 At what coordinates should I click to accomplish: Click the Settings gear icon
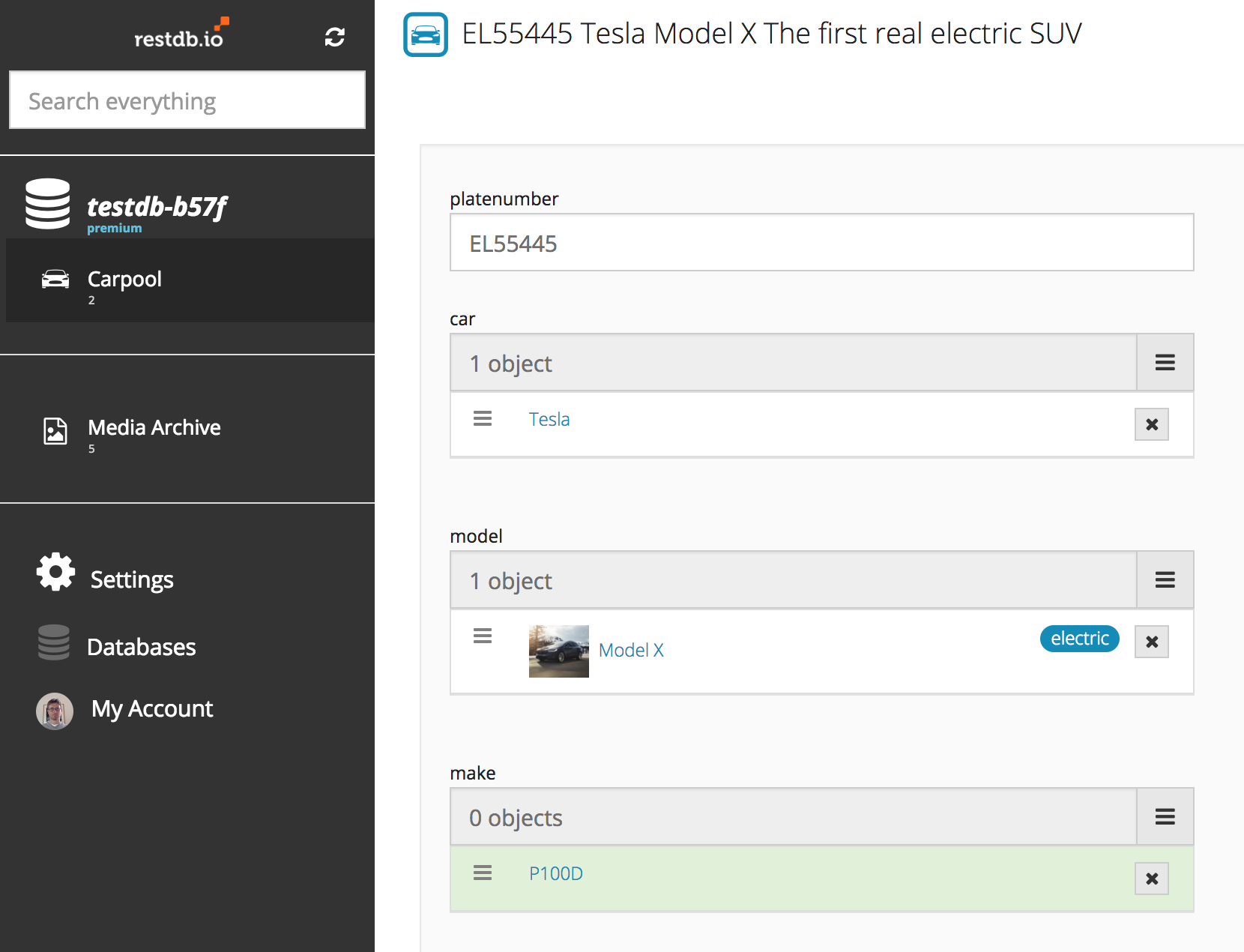(x=56, y=573)
